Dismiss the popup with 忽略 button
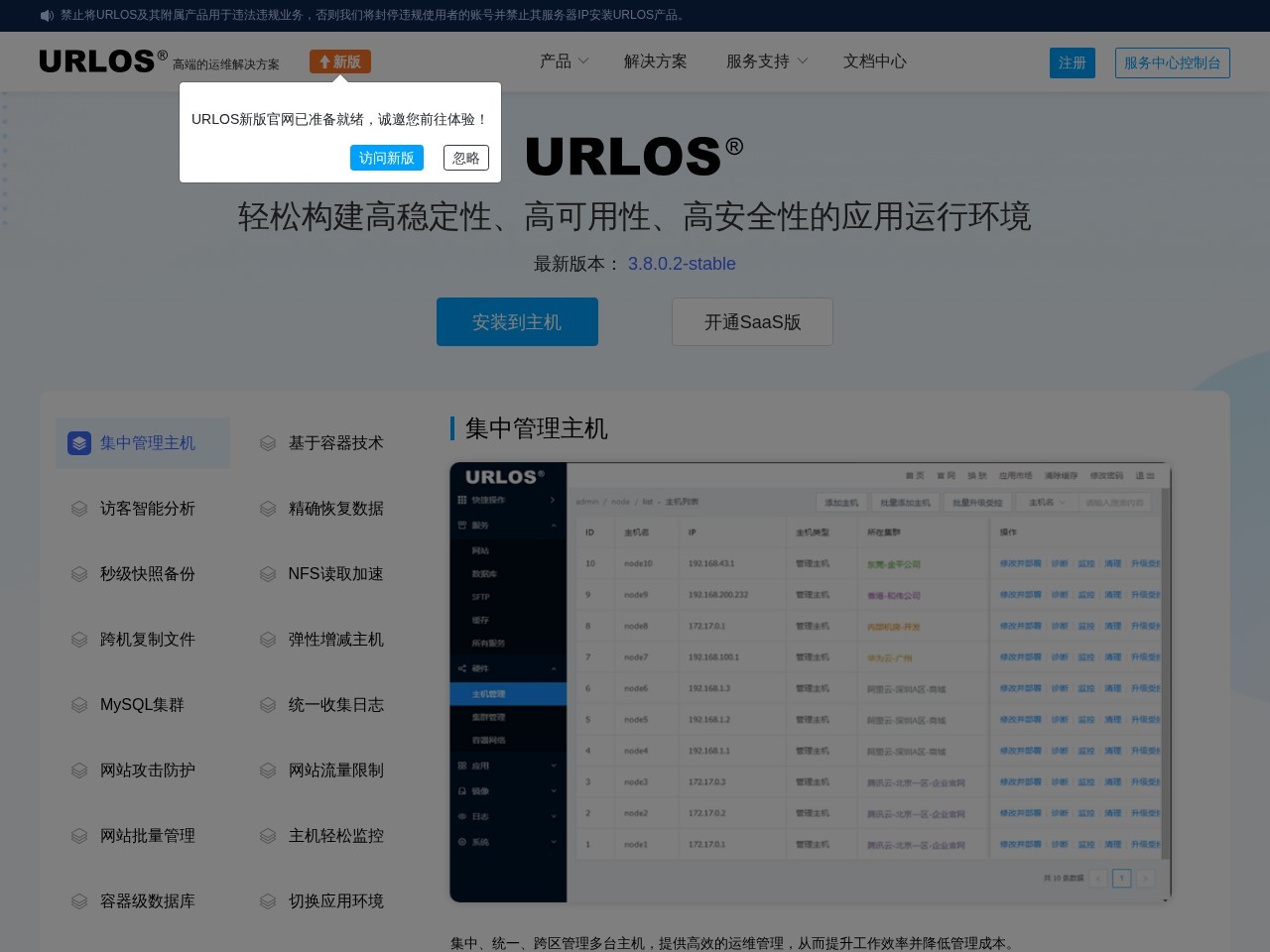Screen dimensions: 1270x952 (x=465, y=158)
